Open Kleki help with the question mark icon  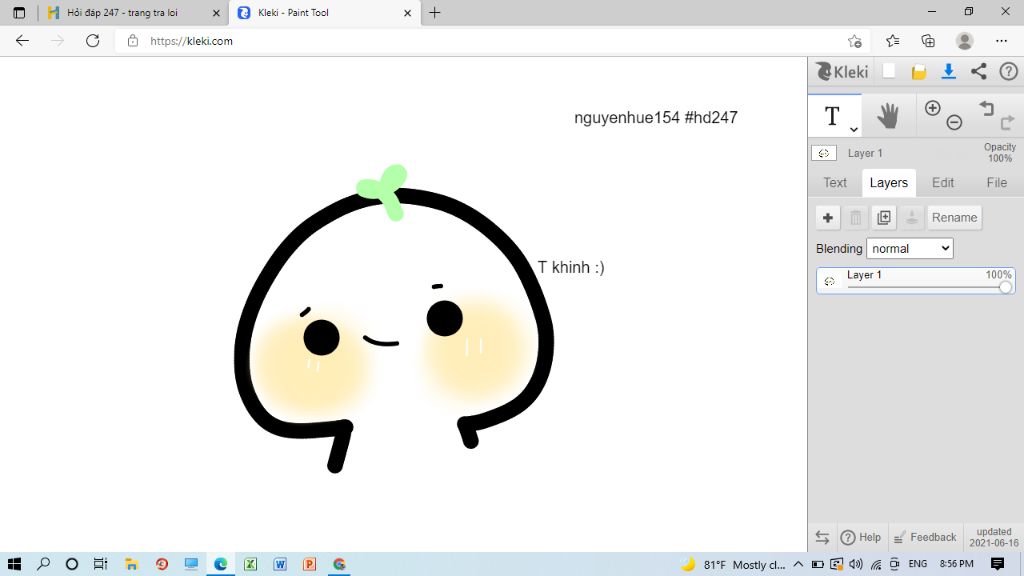(1008, 71)
